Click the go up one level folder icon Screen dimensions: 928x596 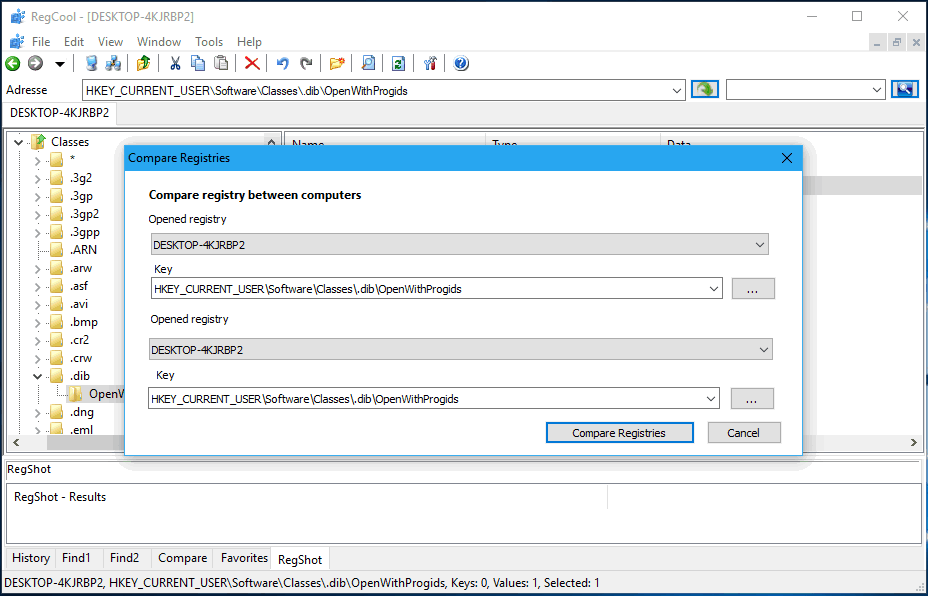pyautogui.click(x=143, y=63)
